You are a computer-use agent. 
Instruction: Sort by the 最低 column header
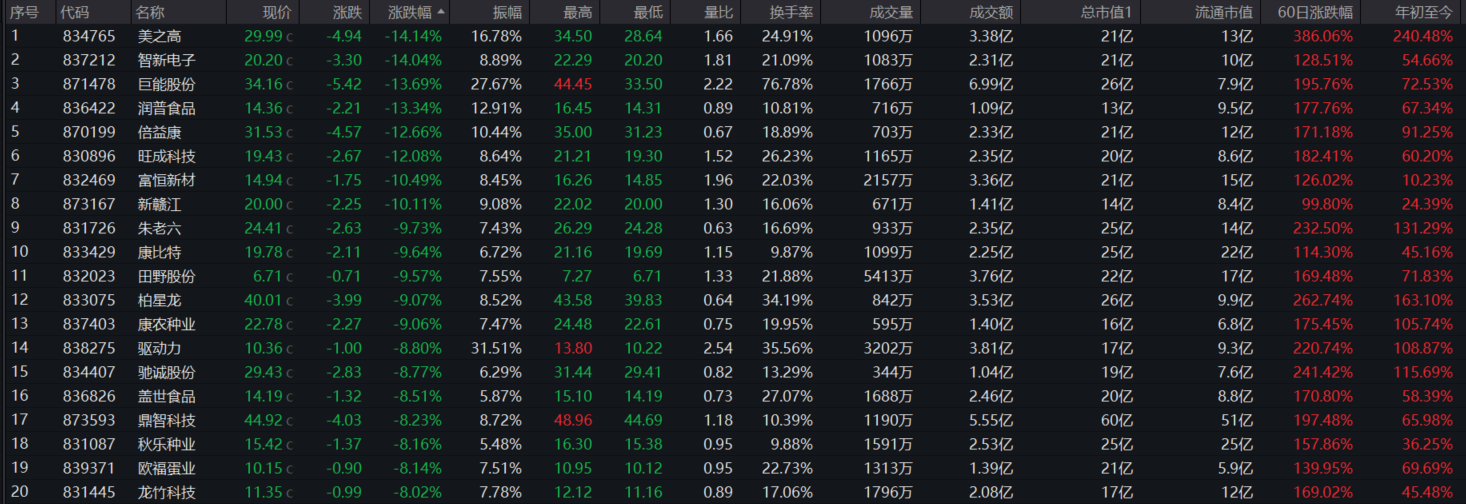647,12
